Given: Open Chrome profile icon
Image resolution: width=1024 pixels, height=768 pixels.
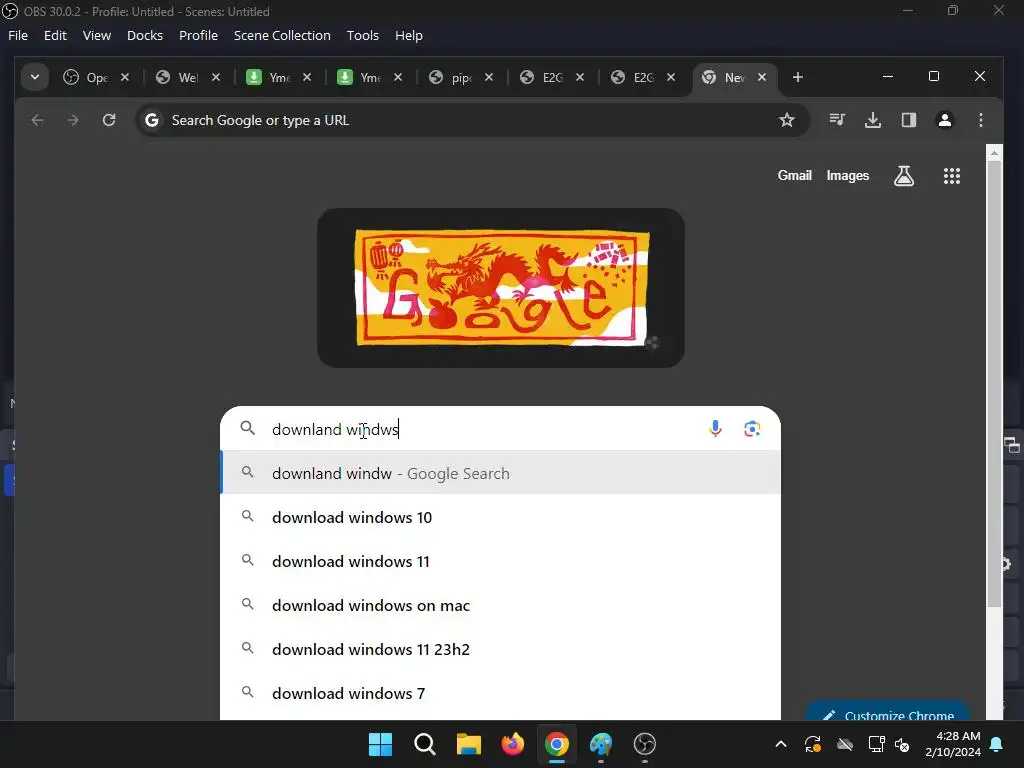Looking at the screenshot, I should 944,120.
